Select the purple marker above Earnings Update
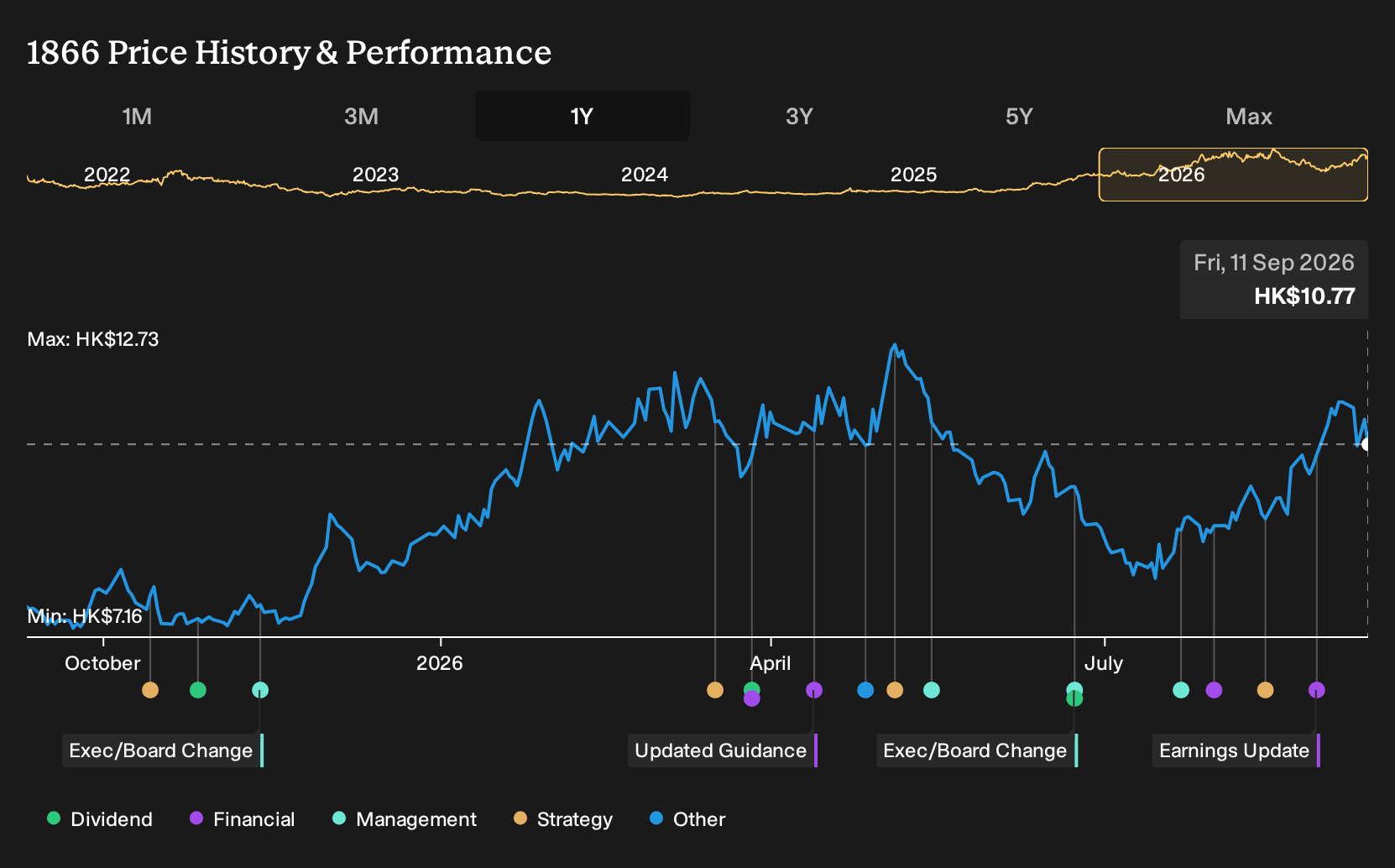The height and width of the screenshot is (868, 1395). tap(1317, 690)
